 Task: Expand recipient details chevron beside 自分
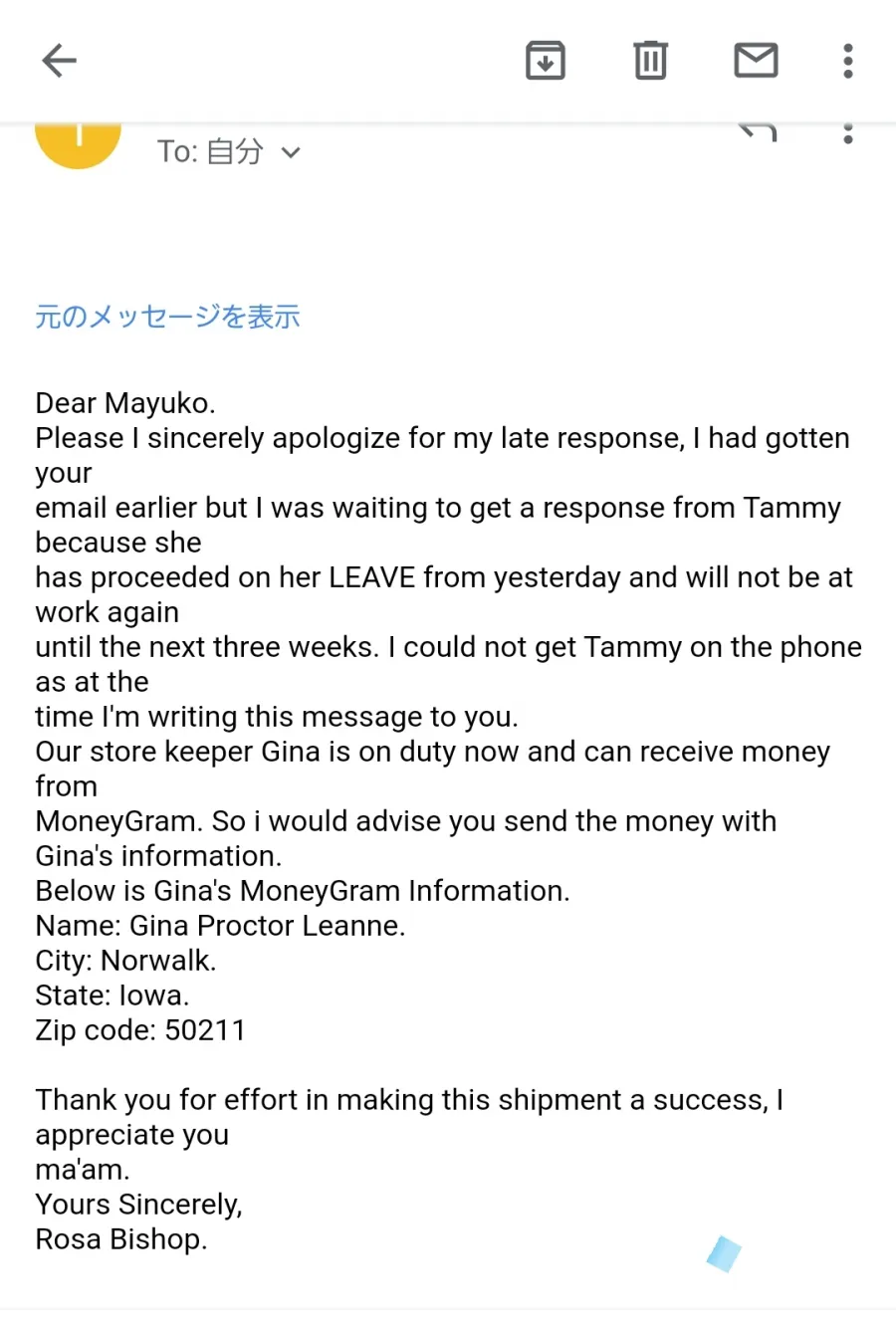coord(291,152)
